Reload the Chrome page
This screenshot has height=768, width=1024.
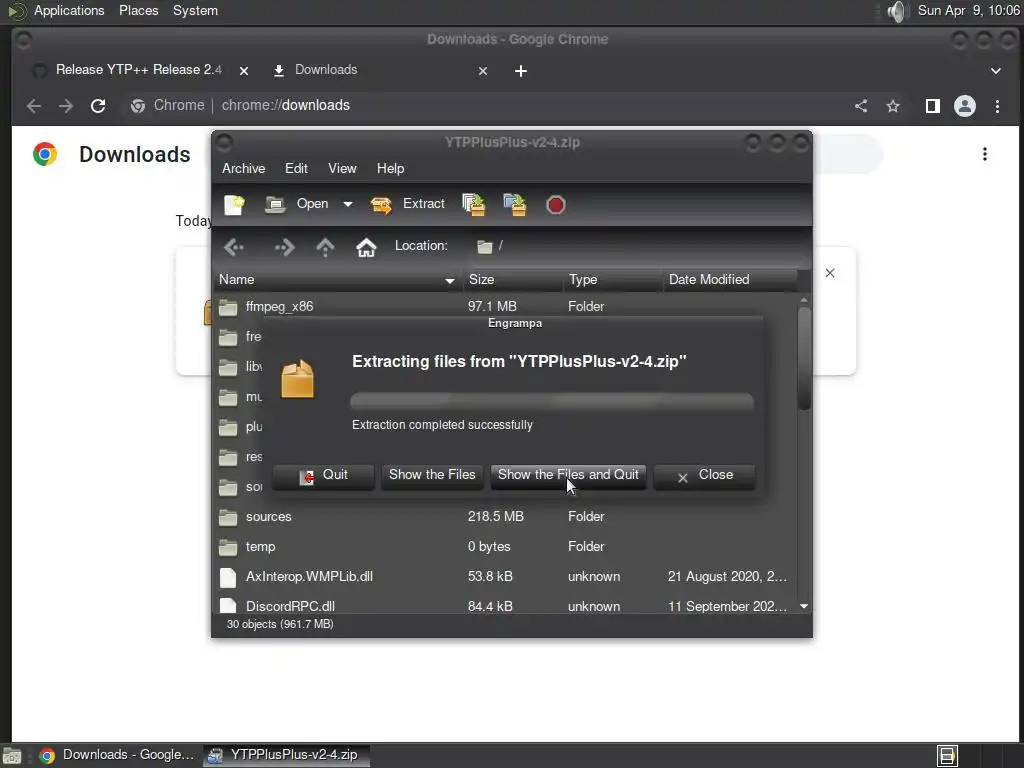pos(98,106)
